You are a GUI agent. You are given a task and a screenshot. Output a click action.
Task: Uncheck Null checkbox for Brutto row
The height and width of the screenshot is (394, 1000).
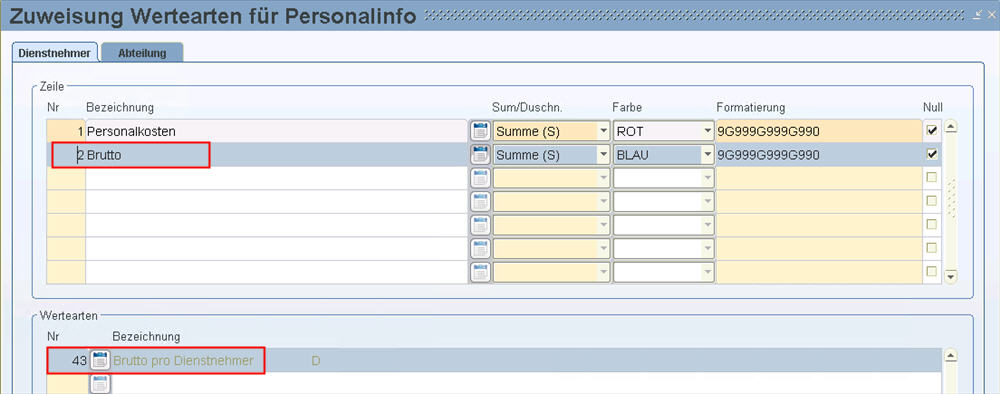pos(932,154)
